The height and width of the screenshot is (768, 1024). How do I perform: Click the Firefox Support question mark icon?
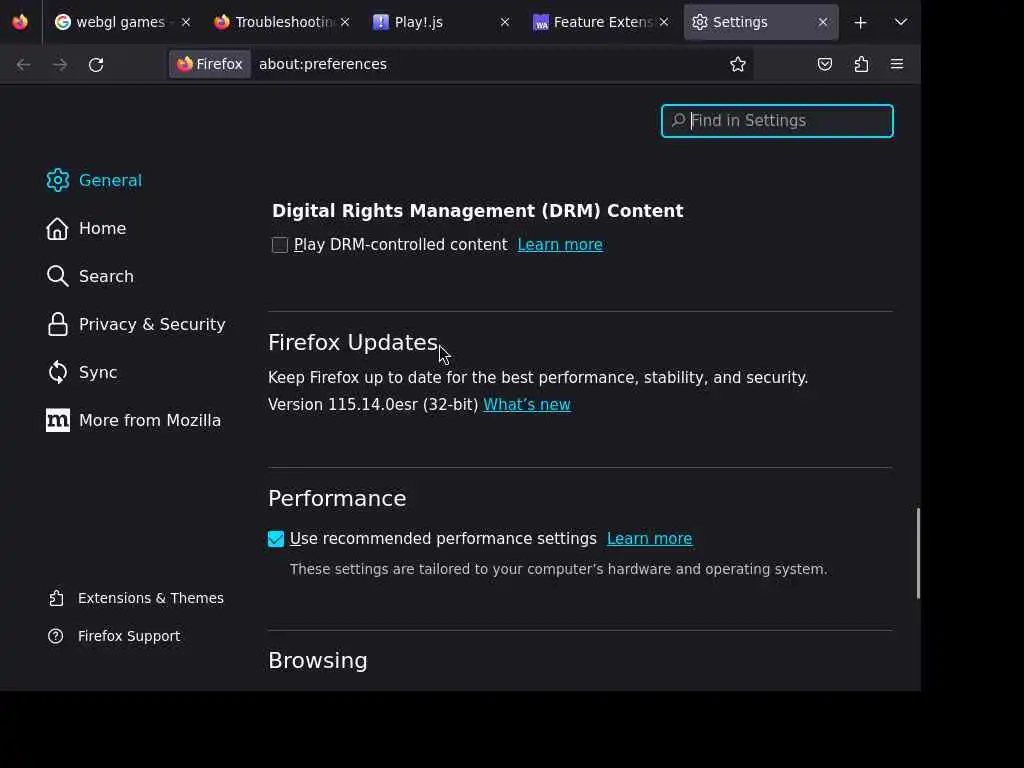(56, 636)
